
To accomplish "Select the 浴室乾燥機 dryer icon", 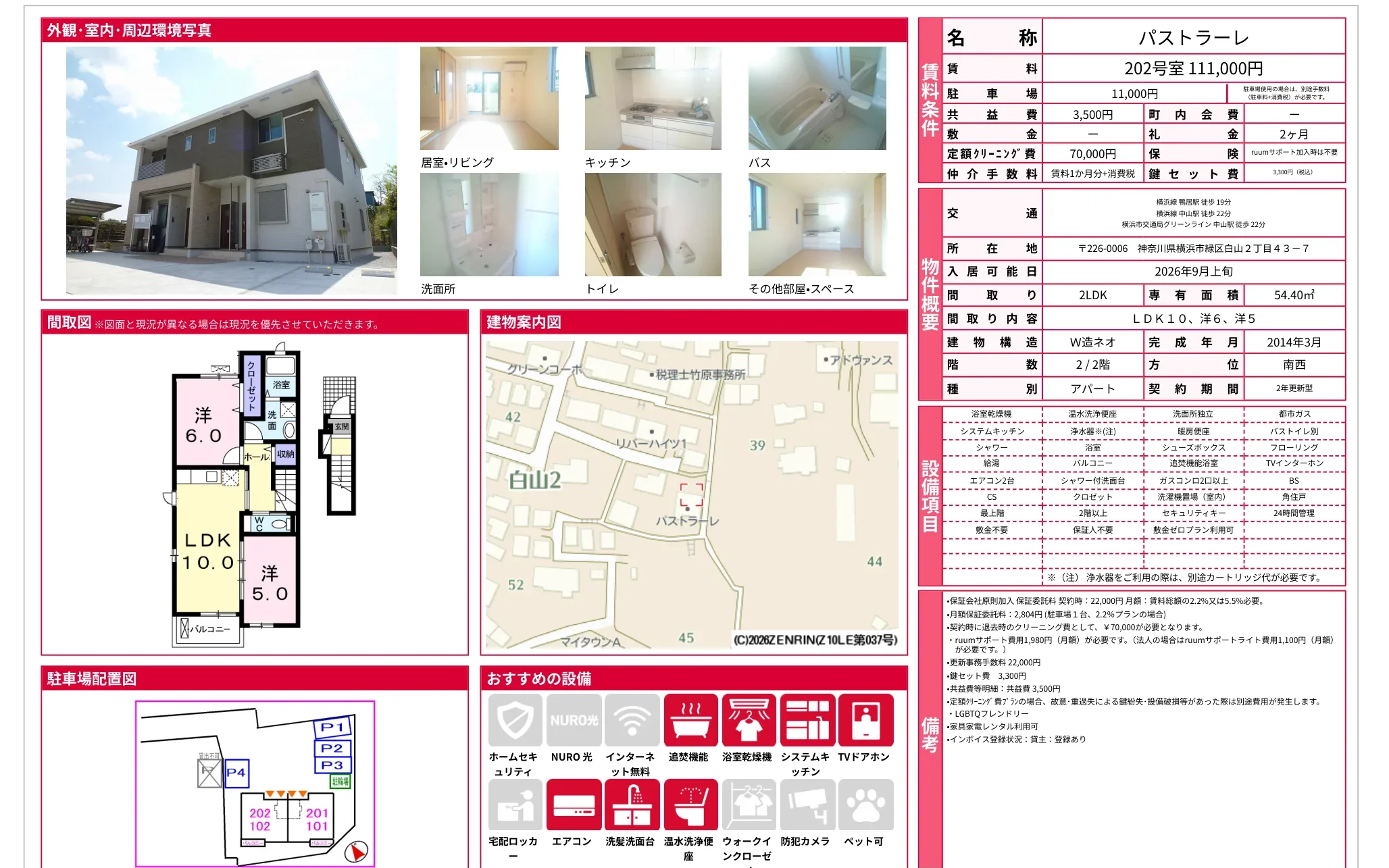I will tap(749, 720).
